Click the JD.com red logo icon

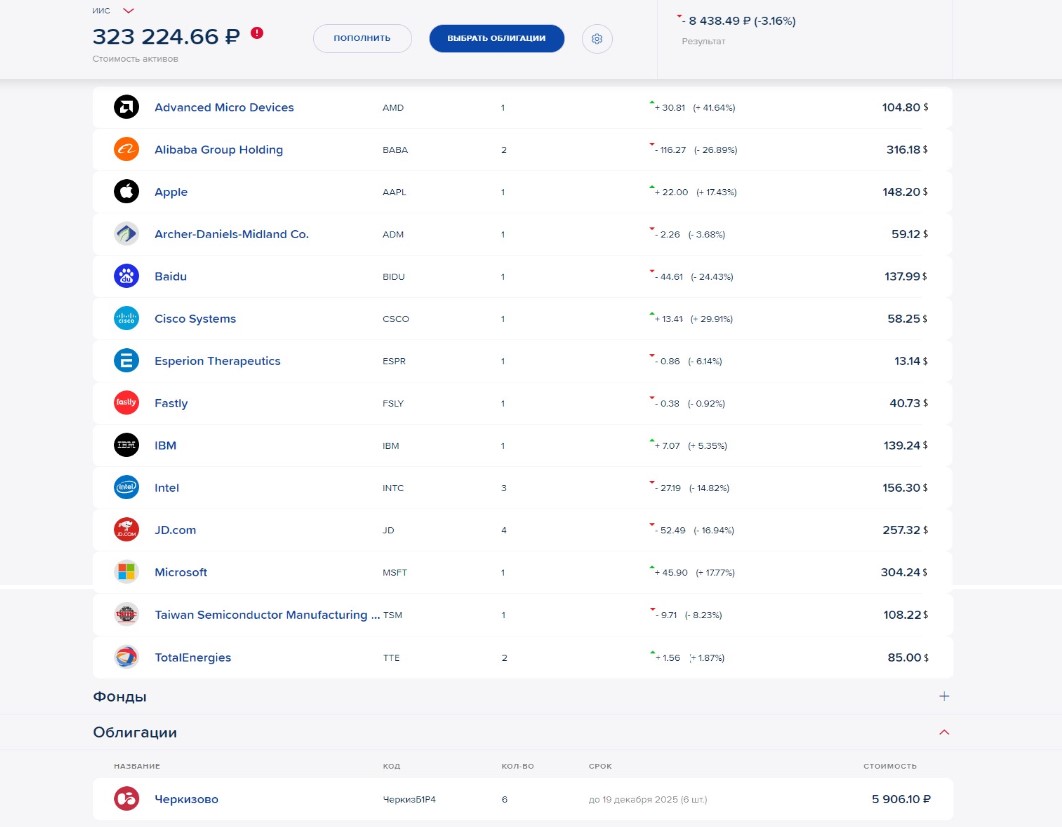click(126, 530)
